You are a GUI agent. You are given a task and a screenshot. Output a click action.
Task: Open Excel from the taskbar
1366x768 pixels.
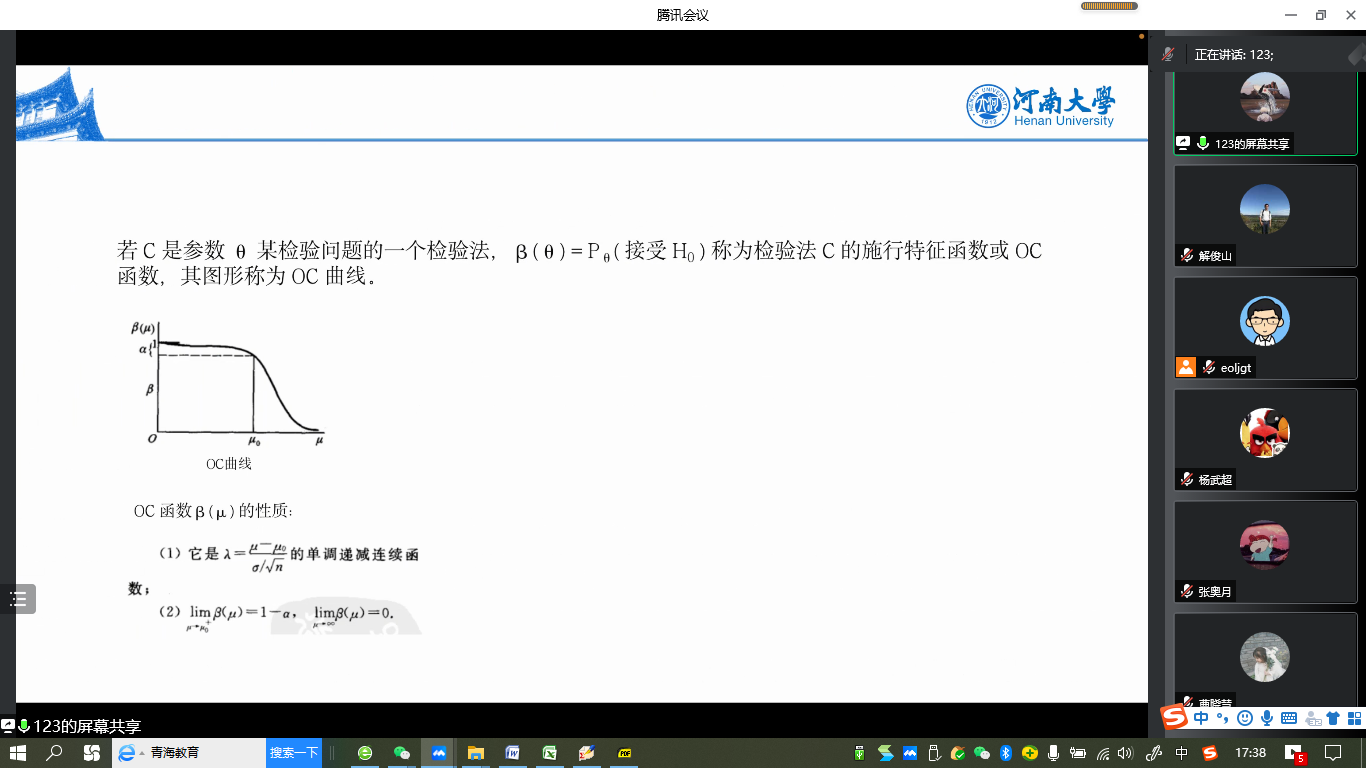(549, 753)
